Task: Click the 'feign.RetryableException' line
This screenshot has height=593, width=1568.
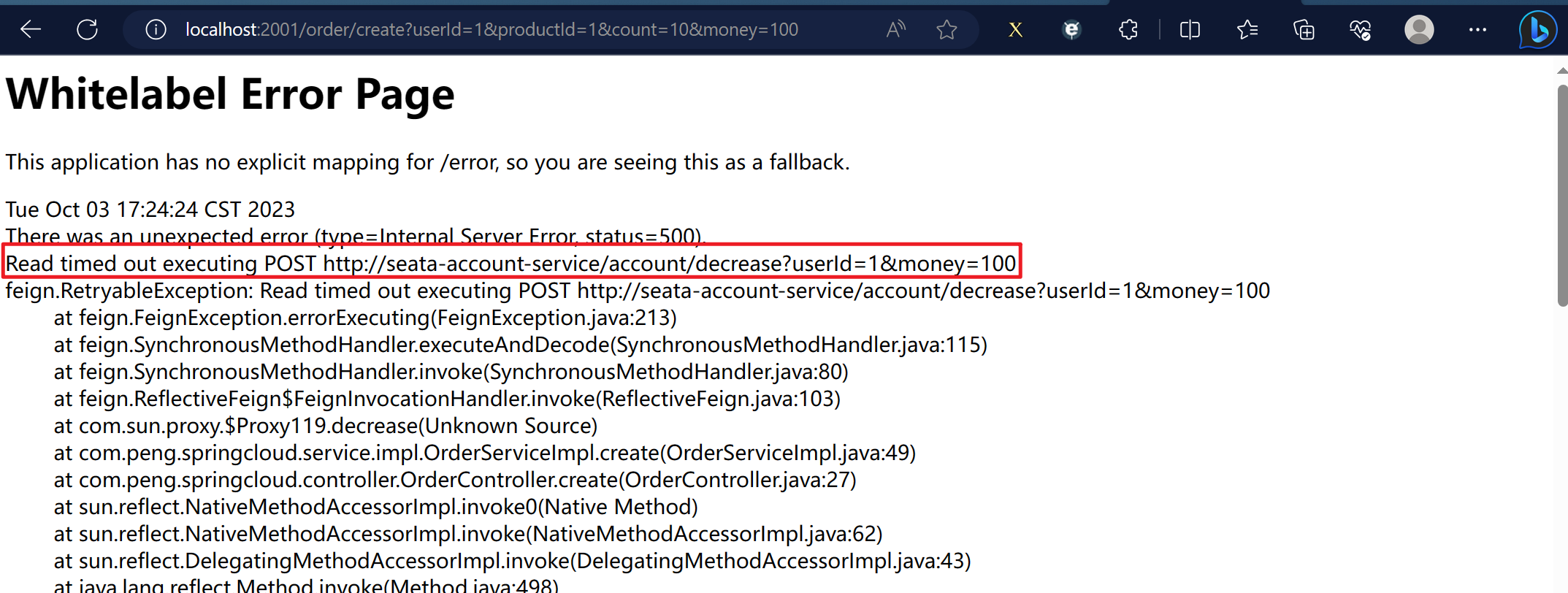Action: click(638, 291)
